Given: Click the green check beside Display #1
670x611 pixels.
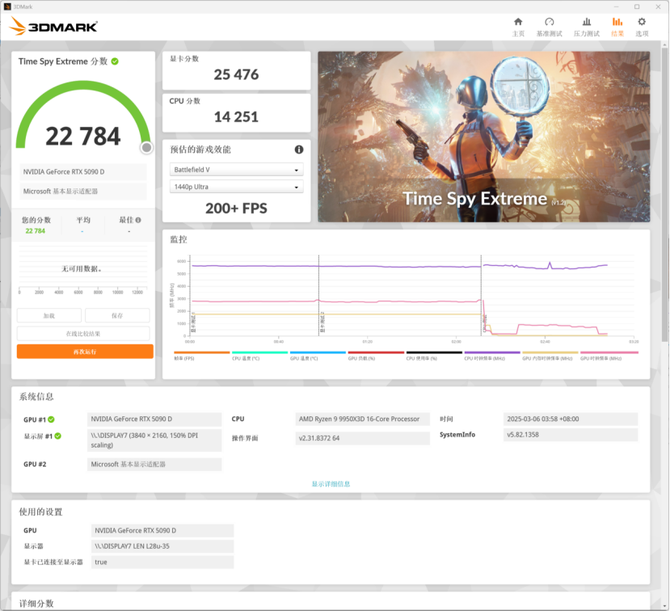Looking at the screenshot, I should [x=58, y=436].
